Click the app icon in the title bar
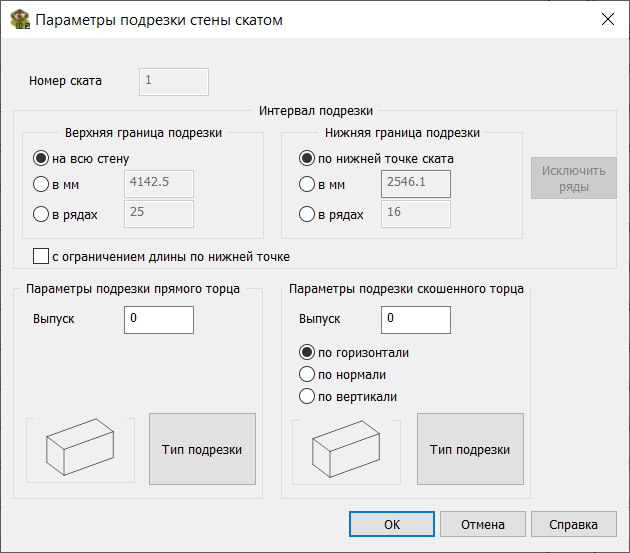The height and width of the screenshot is (553, 630). coord(20,19)
